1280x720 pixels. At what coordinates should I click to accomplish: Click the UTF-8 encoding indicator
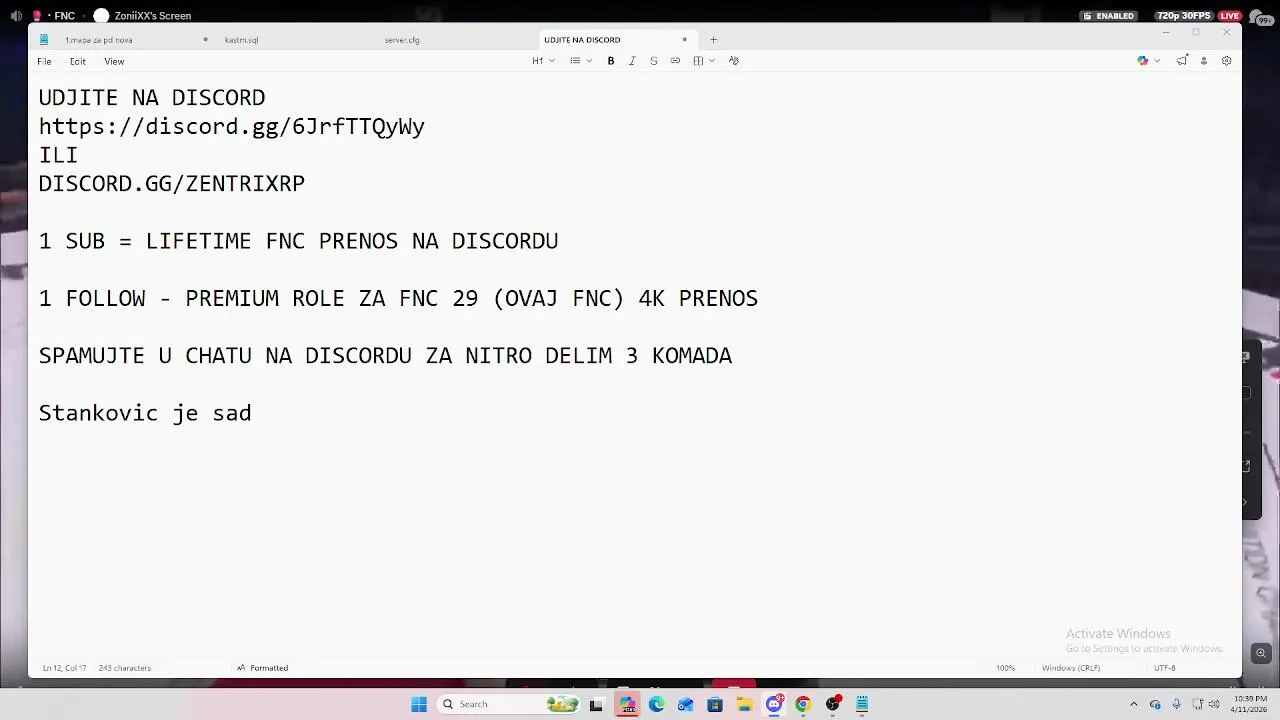coord(1164,668)
